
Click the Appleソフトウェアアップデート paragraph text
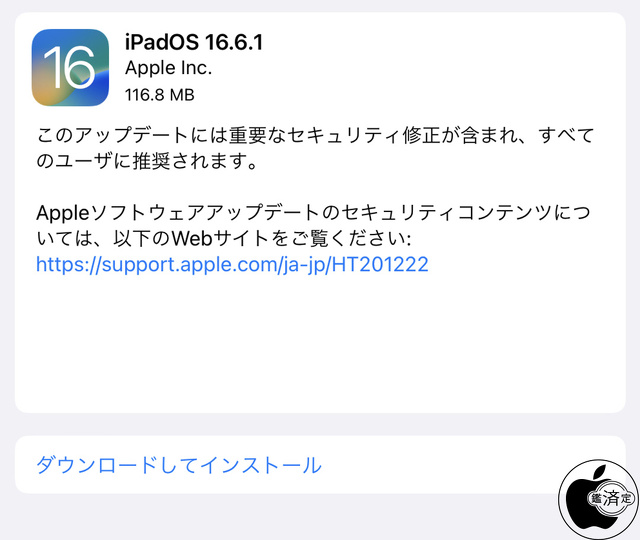(x=313, y=225)
